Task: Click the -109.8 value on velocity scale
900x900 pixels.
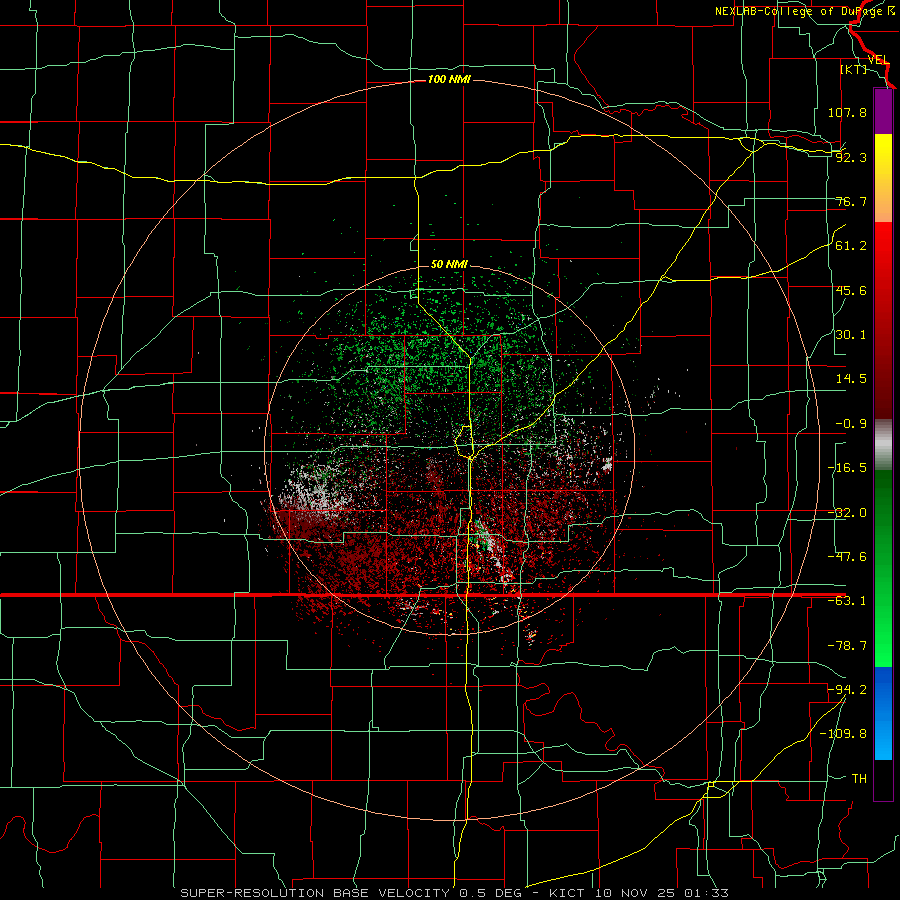Action: coord(843,734)
